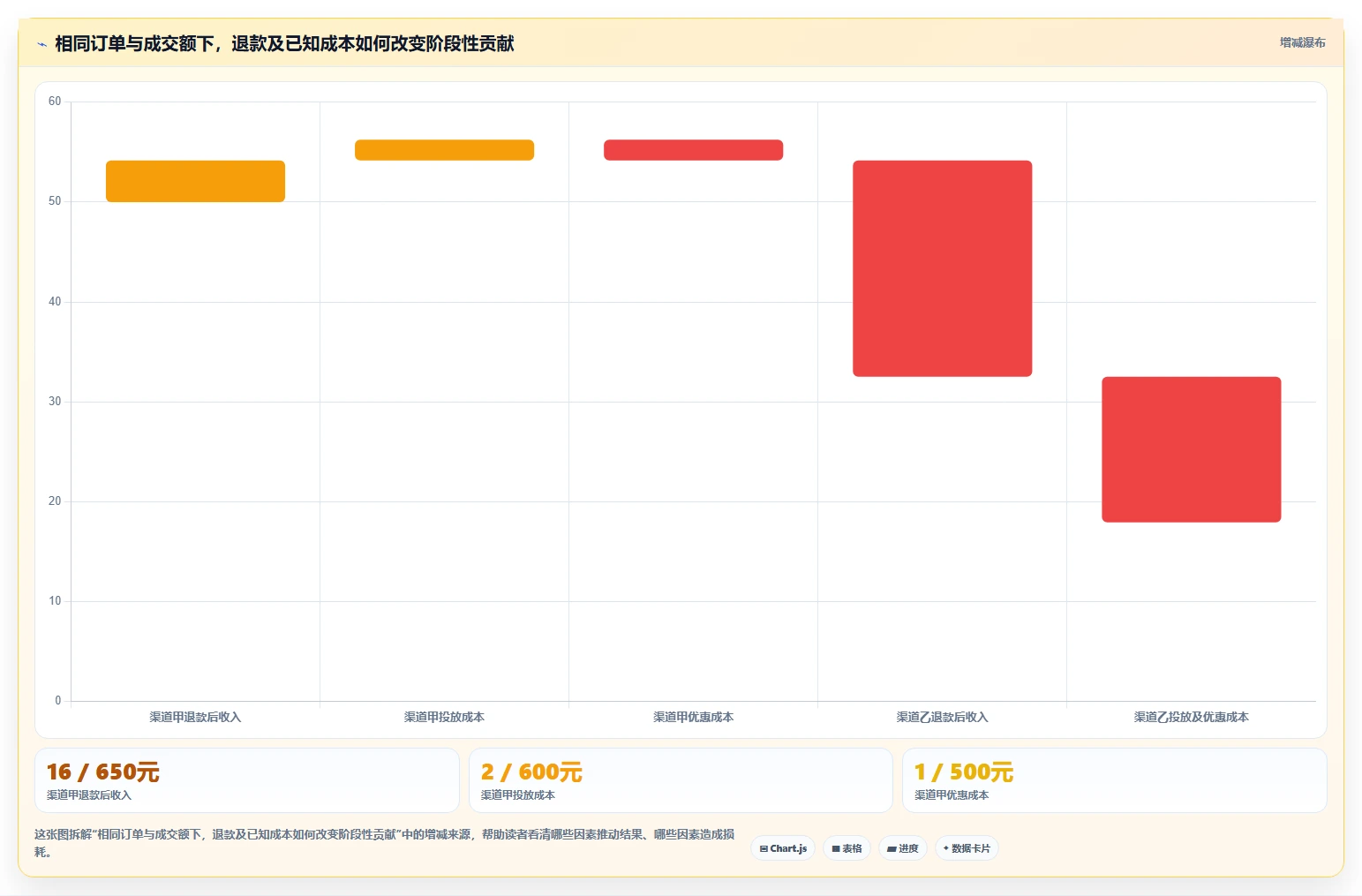The height and width of the screenshot is (896, 1362).
Task: Click the x-axis label 渠道甲优惠成本
Action: [x=693, y=717]
